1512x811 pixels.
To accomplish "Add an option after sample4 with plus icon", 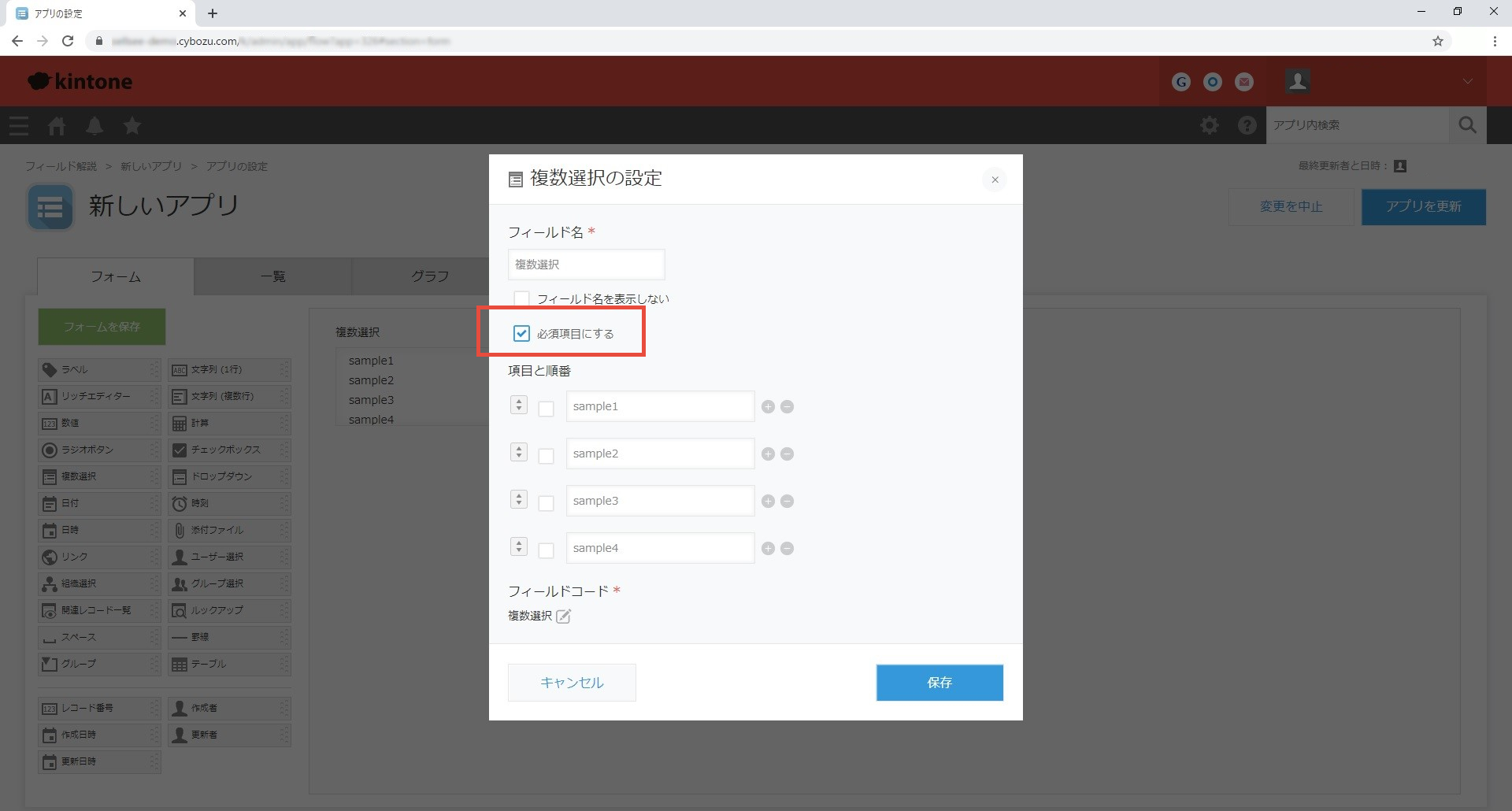I will [x=768, y=548].
